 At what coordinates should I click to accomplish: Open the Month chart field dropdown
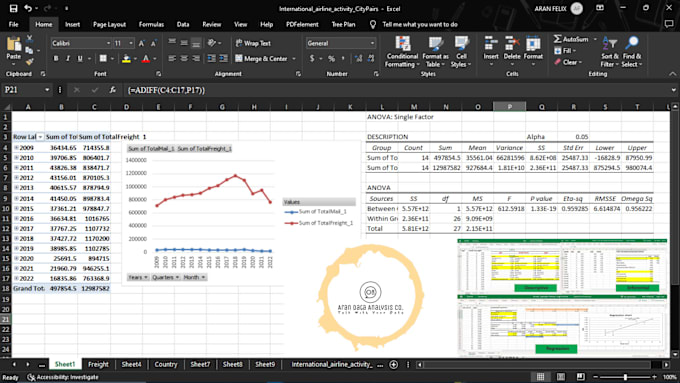194,277
